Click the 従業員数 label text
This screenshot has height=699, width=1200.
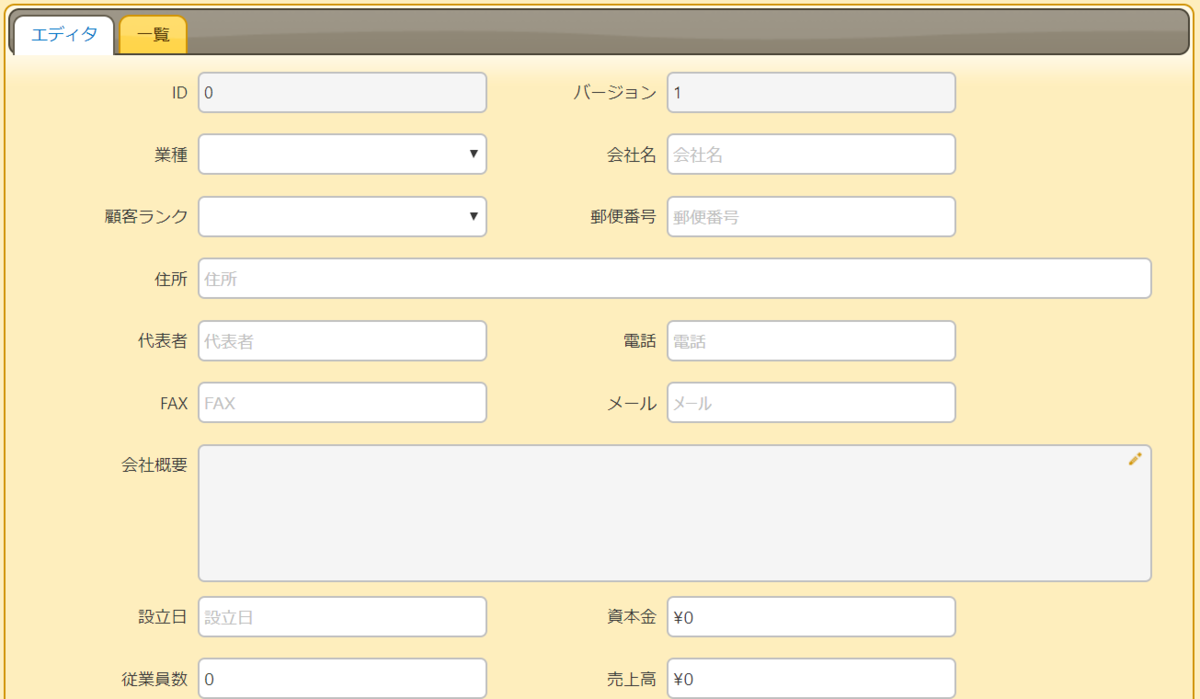155,680
